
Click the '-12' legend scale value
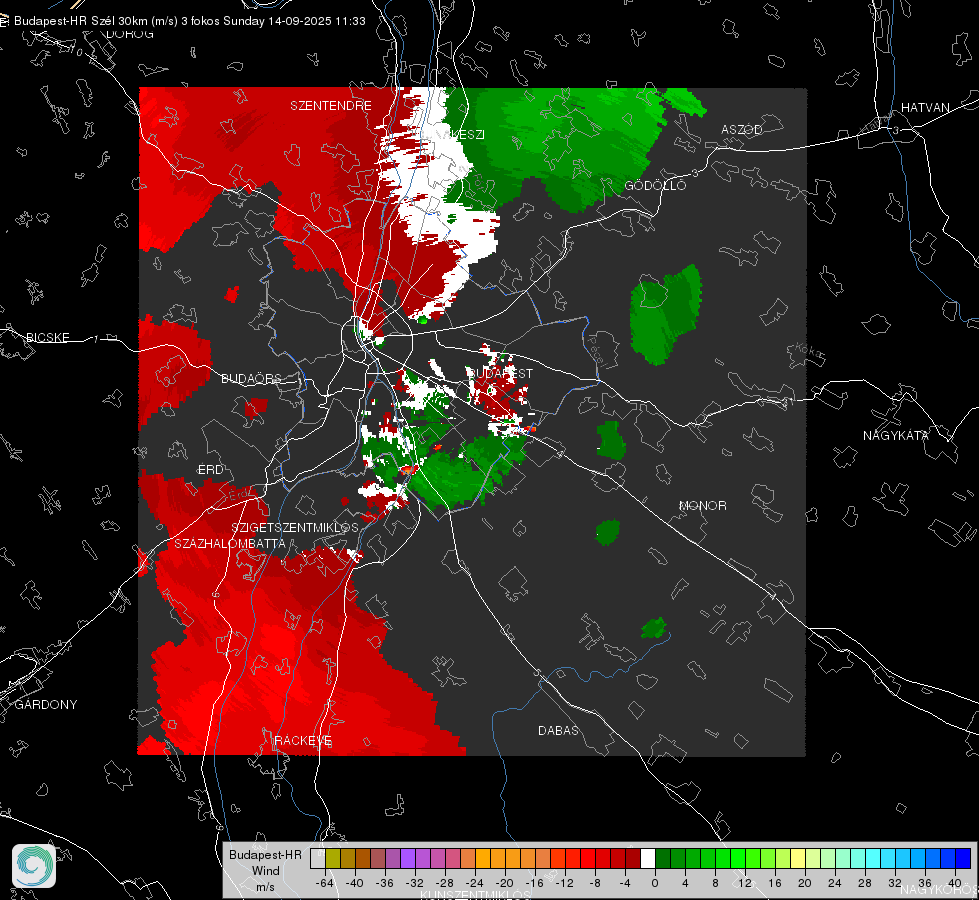pos(564,883)
